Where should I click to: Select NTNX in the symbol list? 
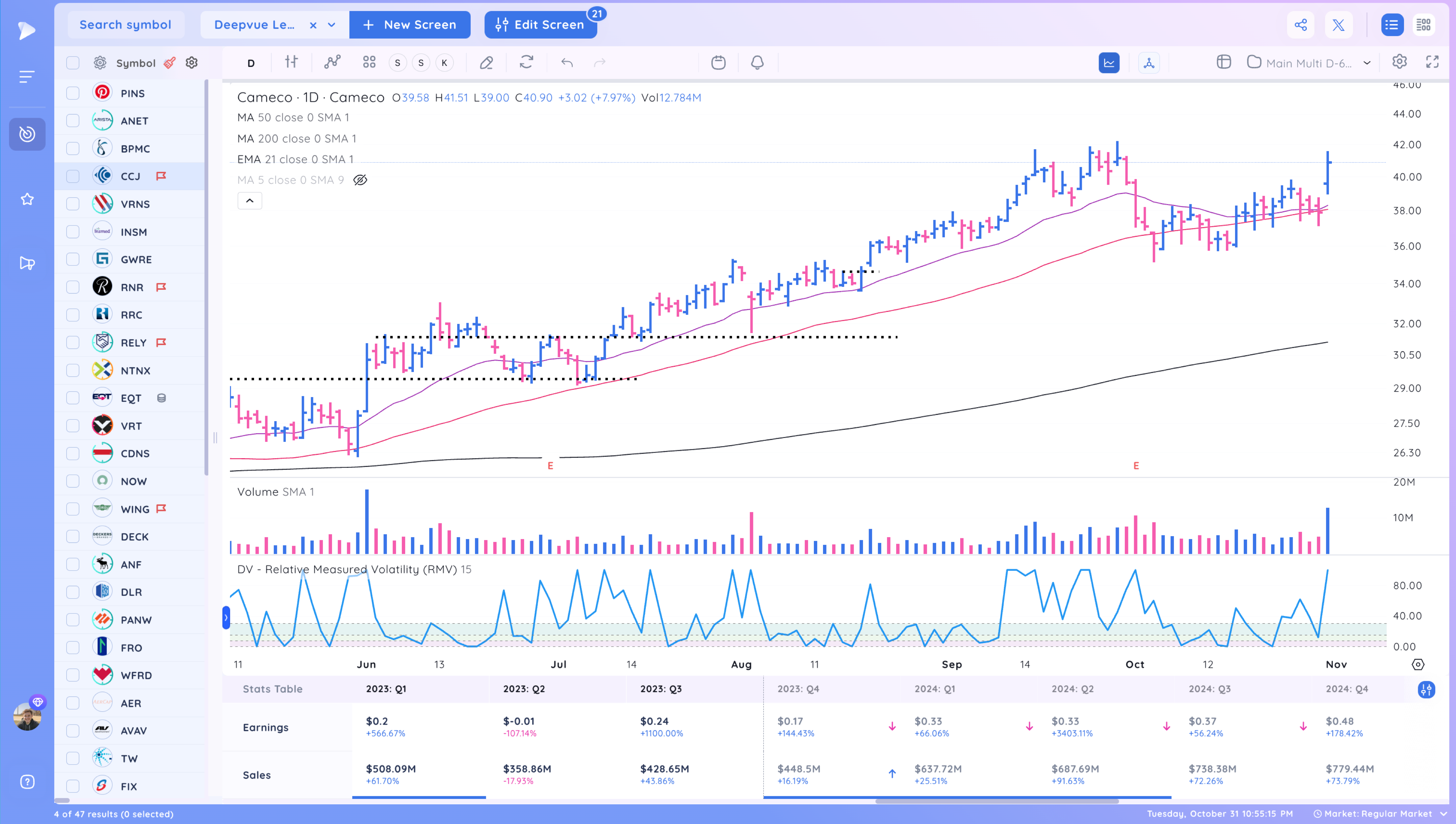[135, 370]
